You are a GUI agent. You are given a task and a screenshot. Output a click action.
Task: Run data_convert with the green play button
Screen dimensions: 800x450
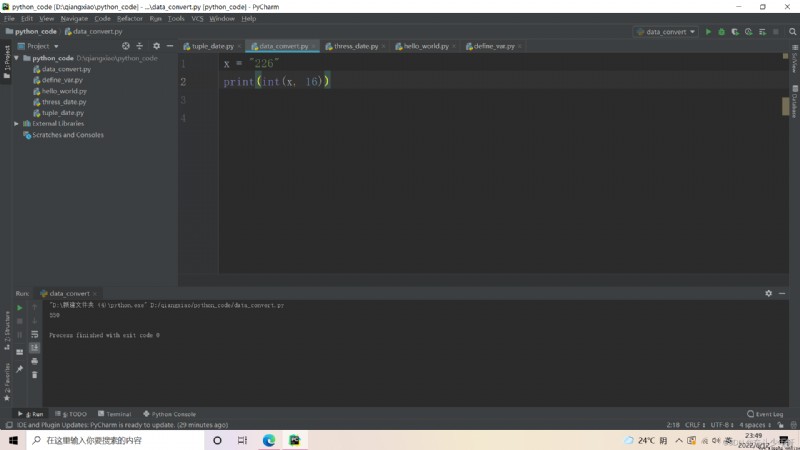click(x=708, y=32)
